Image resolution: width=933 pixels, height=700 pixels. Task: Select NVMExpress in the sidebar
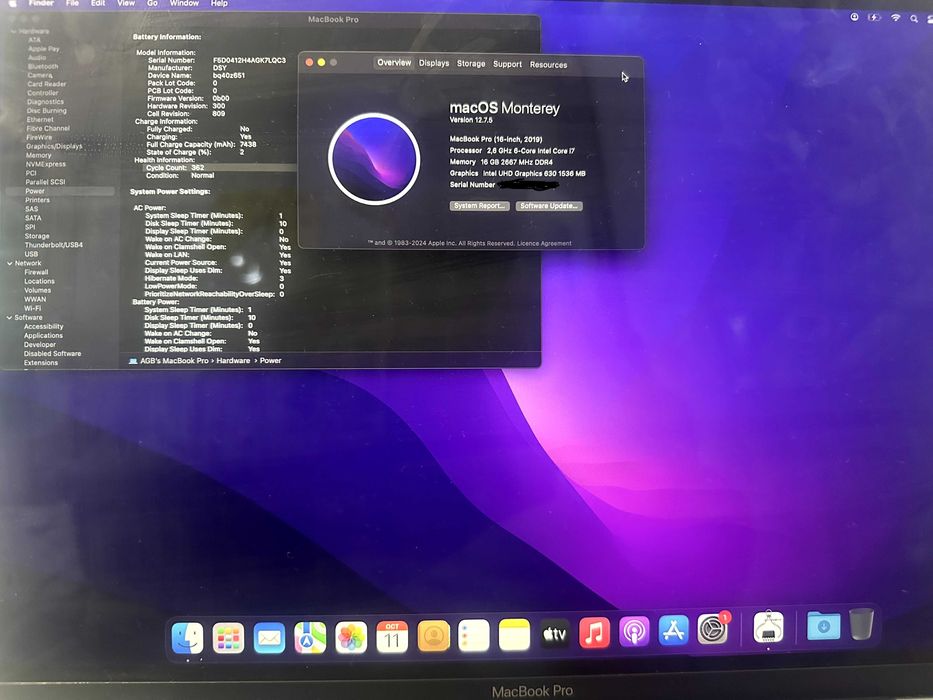point(46,164)
